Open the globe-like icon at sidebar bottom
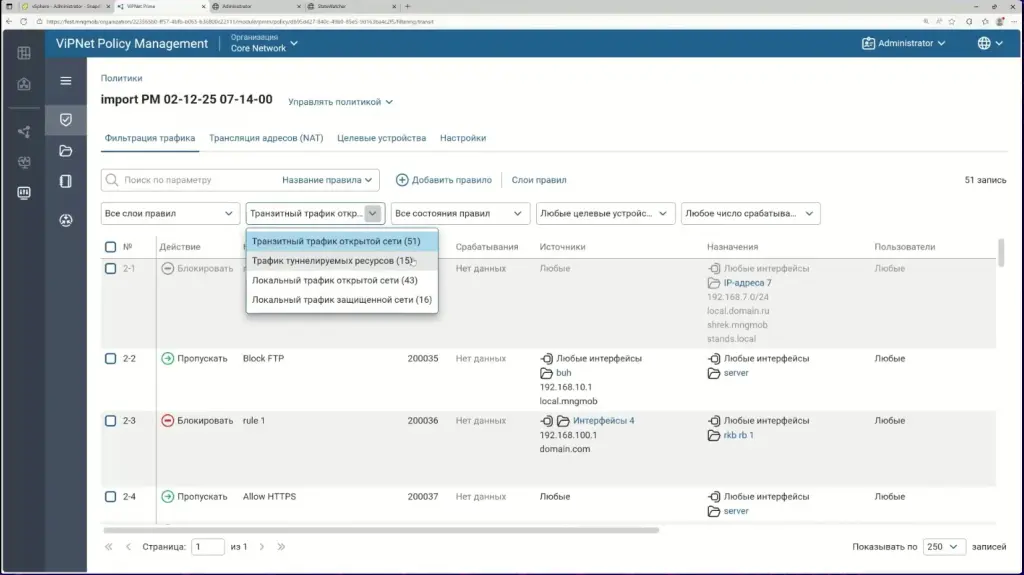This screenshot has height=575, width=1024. (x=66, y=220)
